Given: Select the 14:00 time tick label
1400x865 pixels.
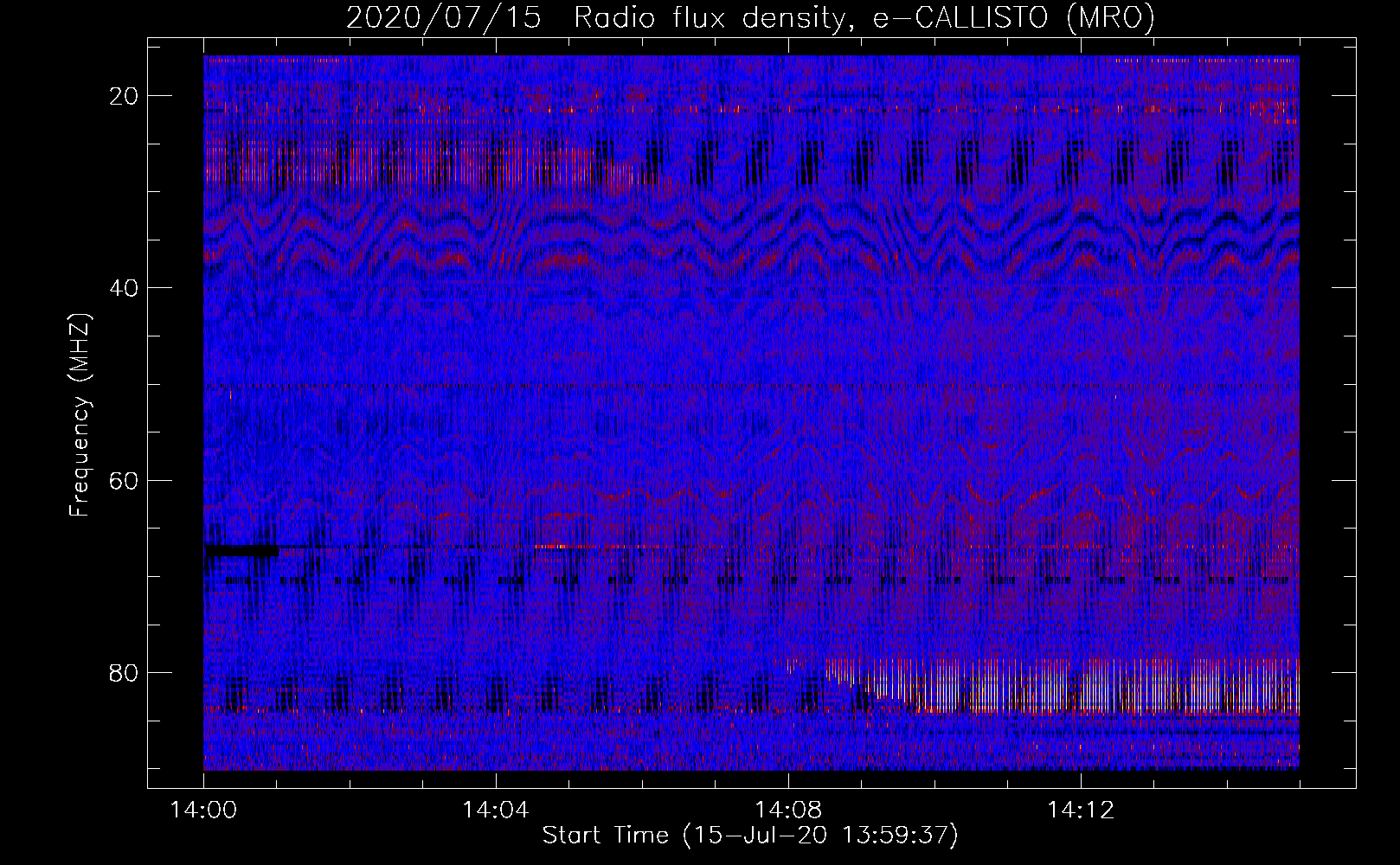Looking at the screenshot, I should coord(203,811).
